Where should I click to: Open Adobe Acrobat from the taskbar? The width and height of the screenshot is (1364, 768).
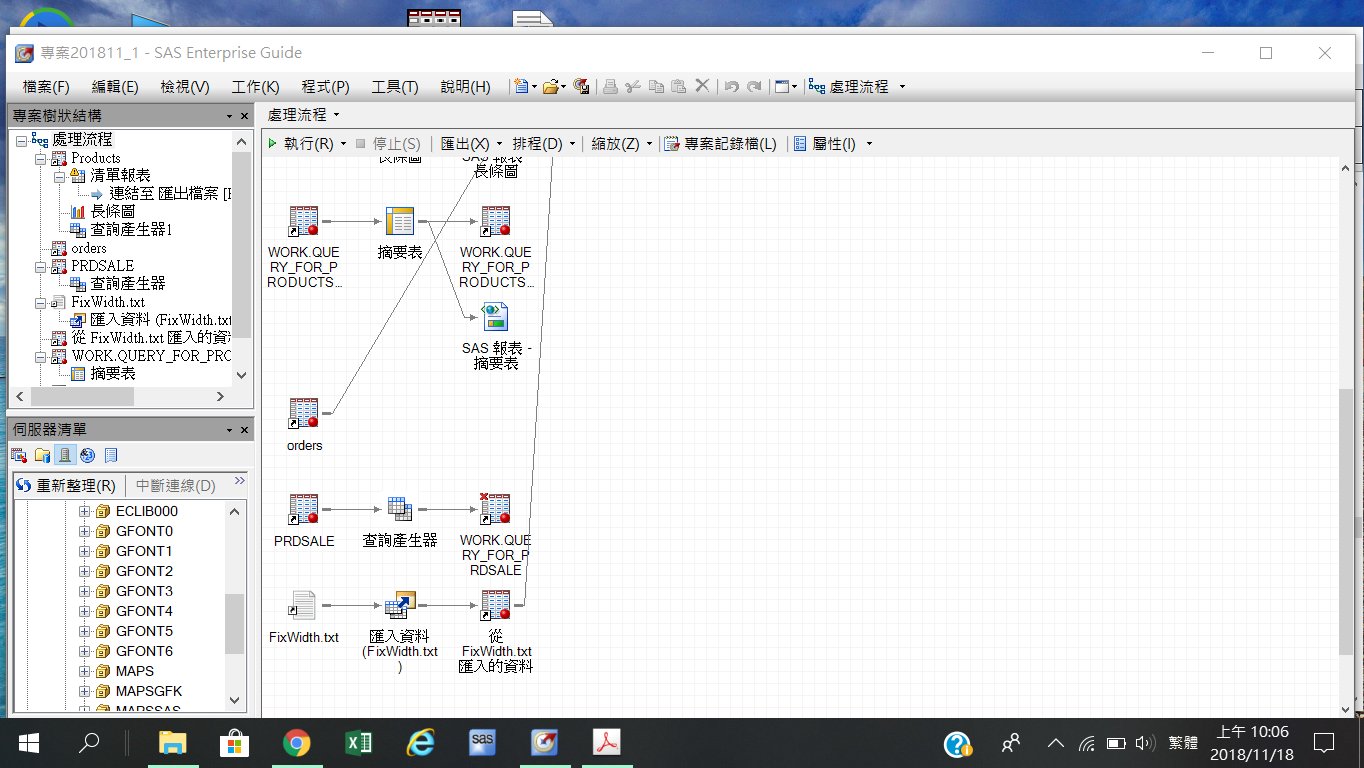click(x=607, y=742)
